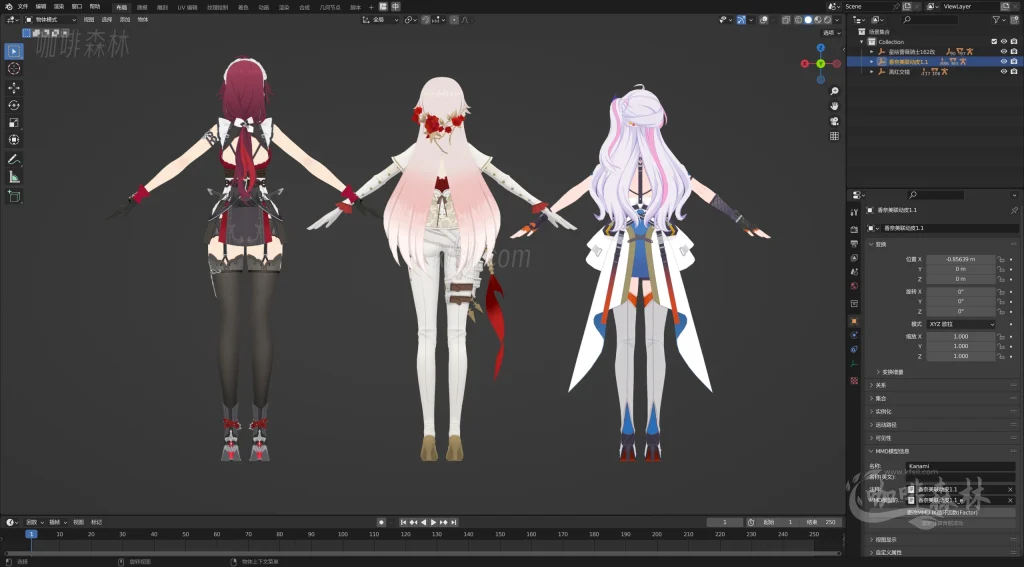The image size is (1024, 567).
Task: Toggle lock on Scale Z field
Action: tap(1000, 356)
